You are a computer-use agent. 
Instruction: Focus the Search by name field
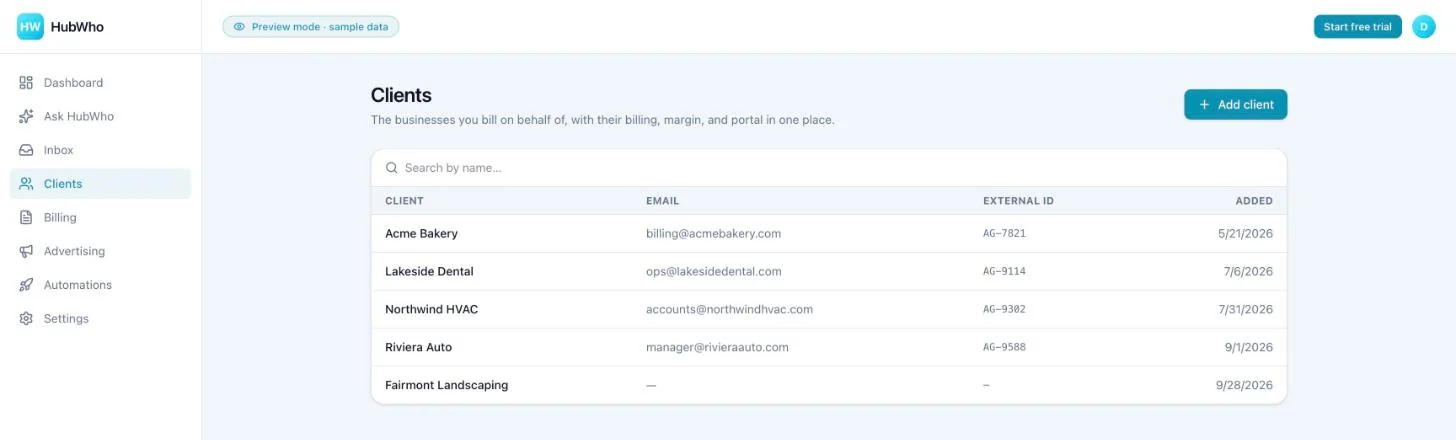tap(829, 168)
